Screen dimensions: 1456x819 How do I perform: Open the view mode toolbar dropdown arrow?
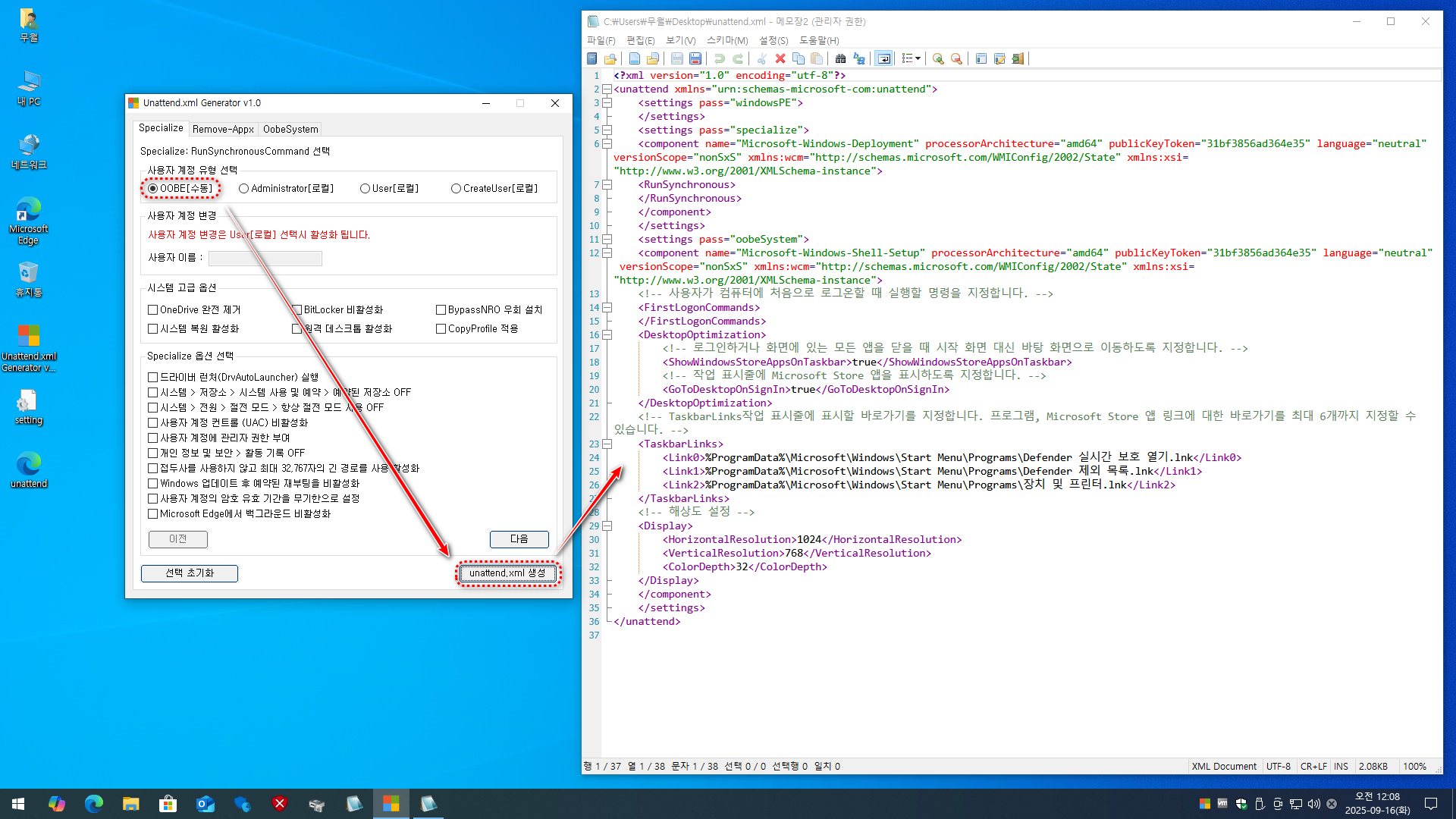918,58
